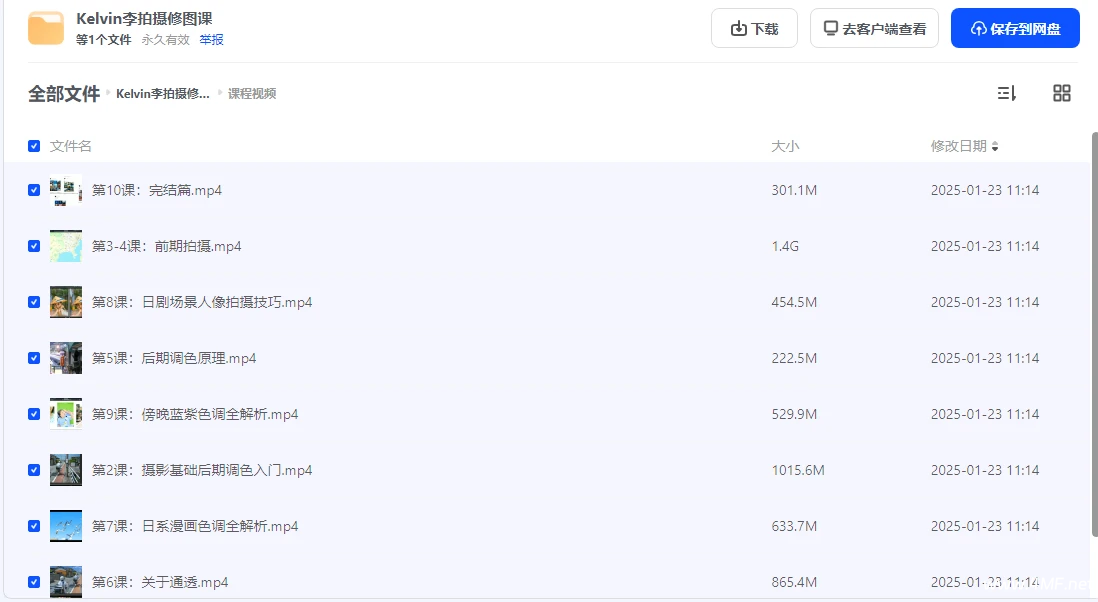Image resolution: width=1098 pixels, height=602 pixels.
Task: Click the 举报 report link
Action: [x=211, y=40]
